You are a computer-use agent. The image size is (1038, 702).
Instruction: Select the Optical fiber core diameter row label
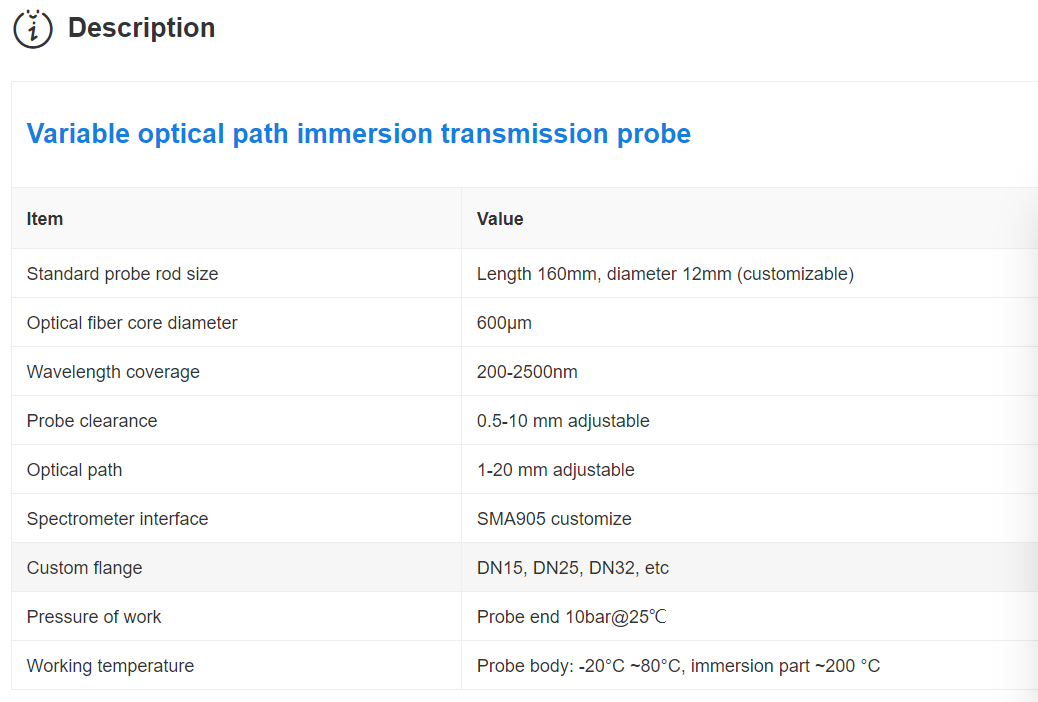tap(132, 323)
